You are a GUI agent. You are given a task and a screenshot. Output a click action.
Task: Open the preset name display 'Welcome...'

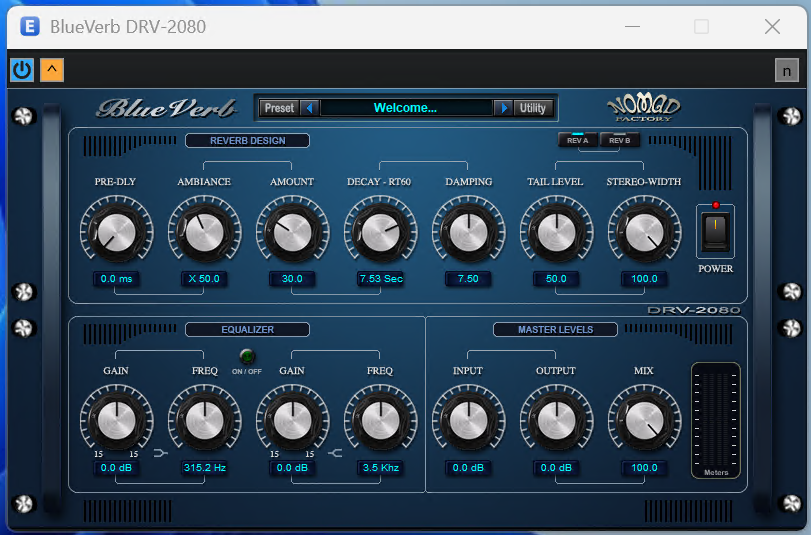tap(406, 108)
